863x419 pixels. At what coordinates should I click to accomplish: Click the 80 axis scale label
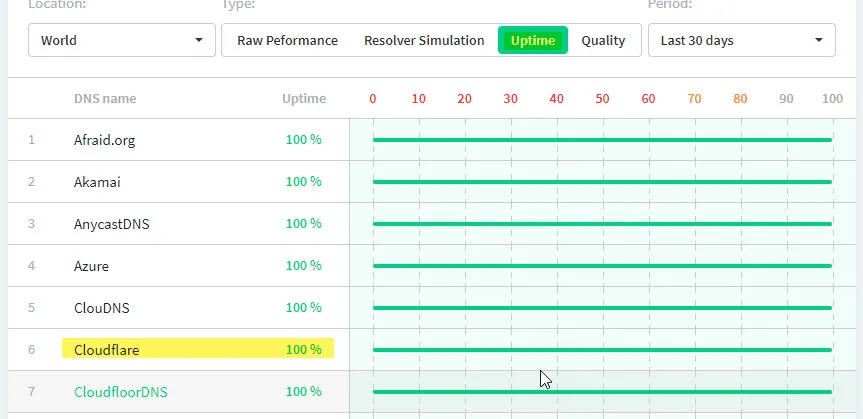pos(740,99)
